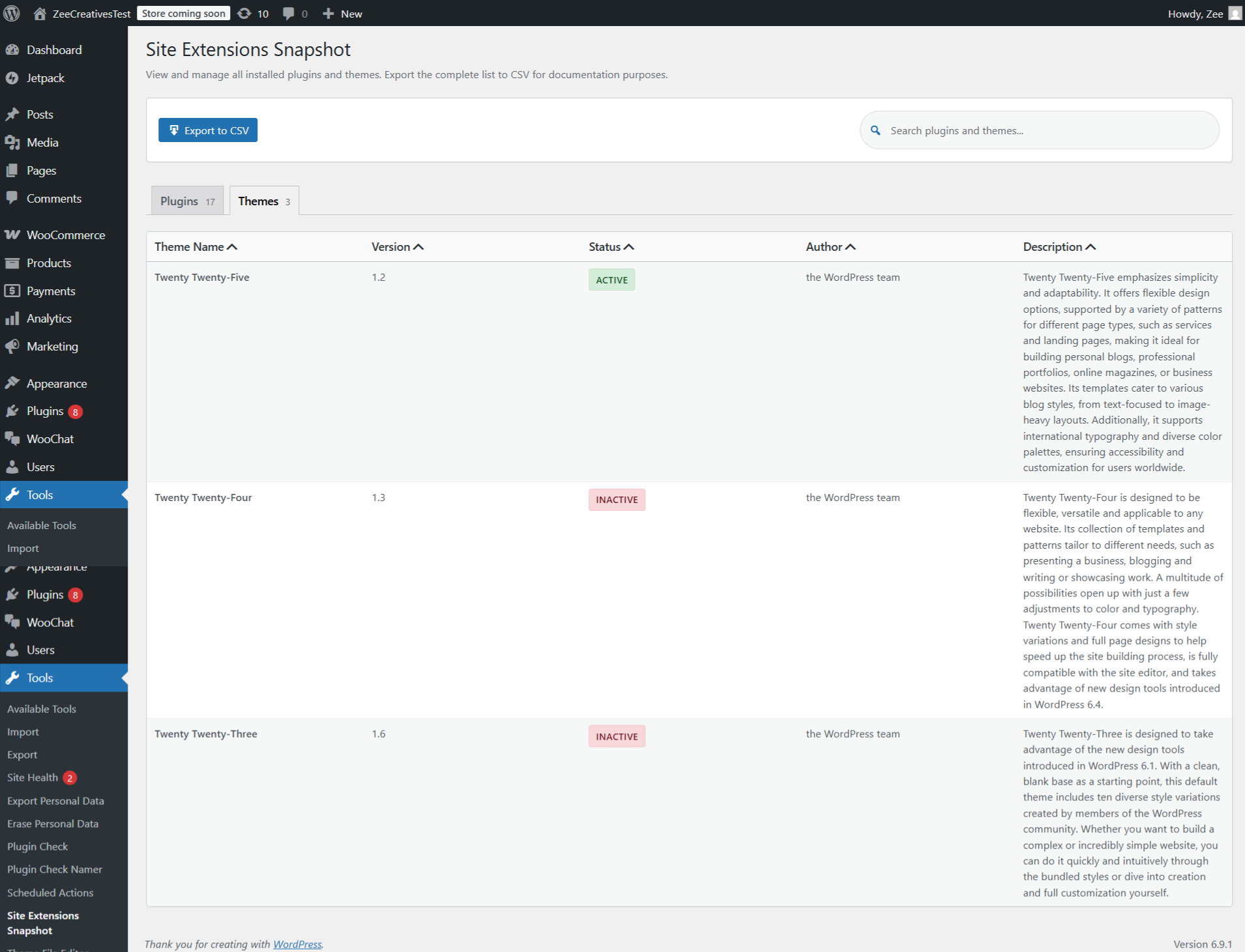1245x952 pixels.
Task: Check pending updates via the refresh icon
Action: pos(244,13)
